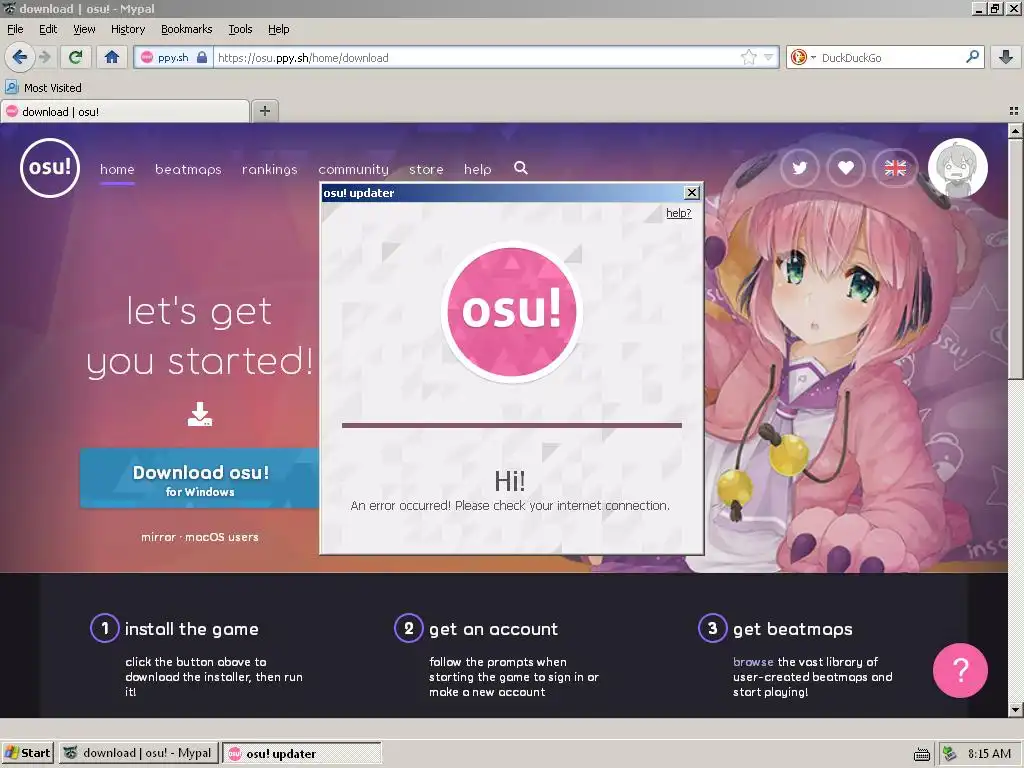Open the browser home page icon
The width and height of the screenshot is (1024, 768).
[112, 57]
